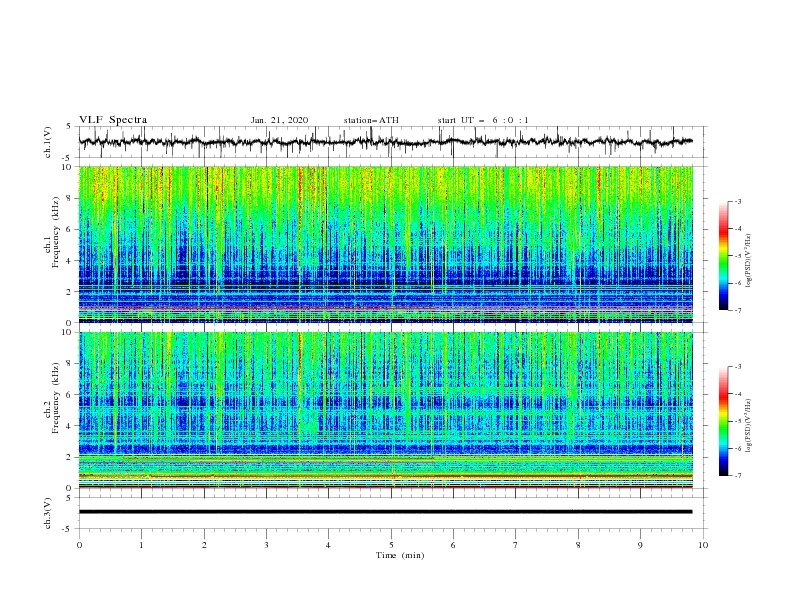The image size is (792, 612).
Task: Click the "4" minute tick on time axis
Action: [328, 545]
